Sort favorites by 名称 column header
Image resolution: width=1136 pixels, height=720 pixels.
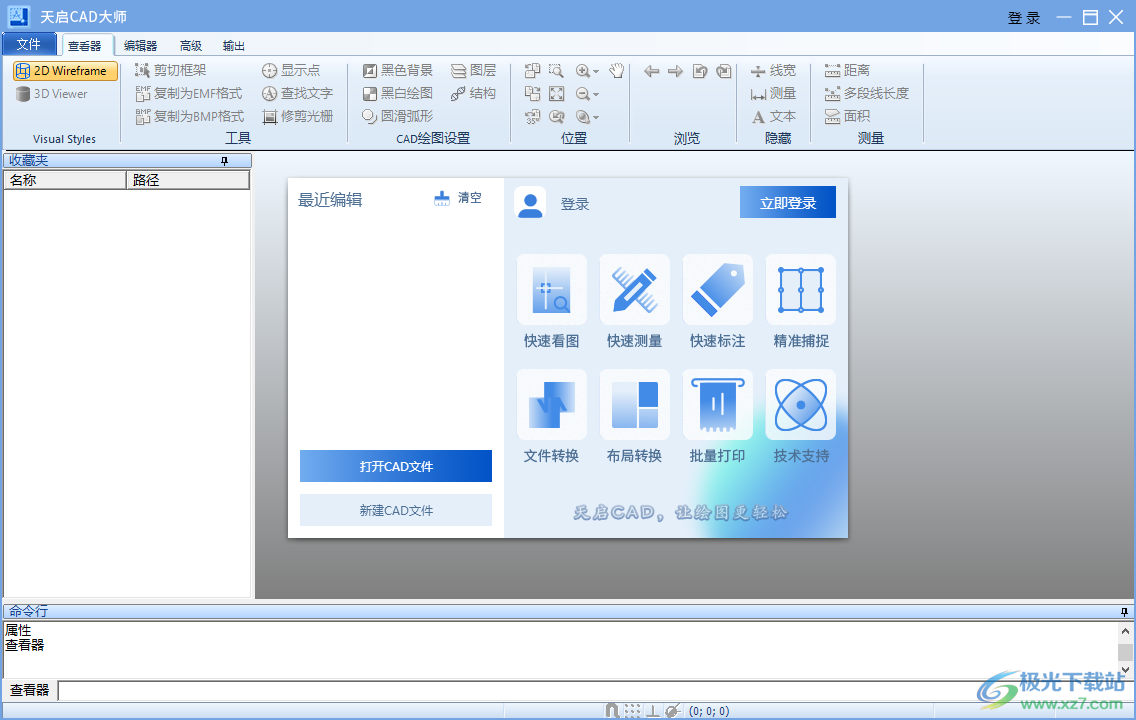[65, 180]
